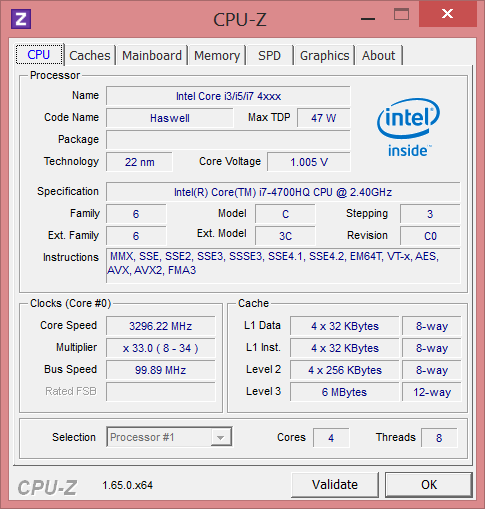Click the L1 Data cache size value
This screenshot has width=485, height=509.
pyautogui.click(x=345, y=326)
